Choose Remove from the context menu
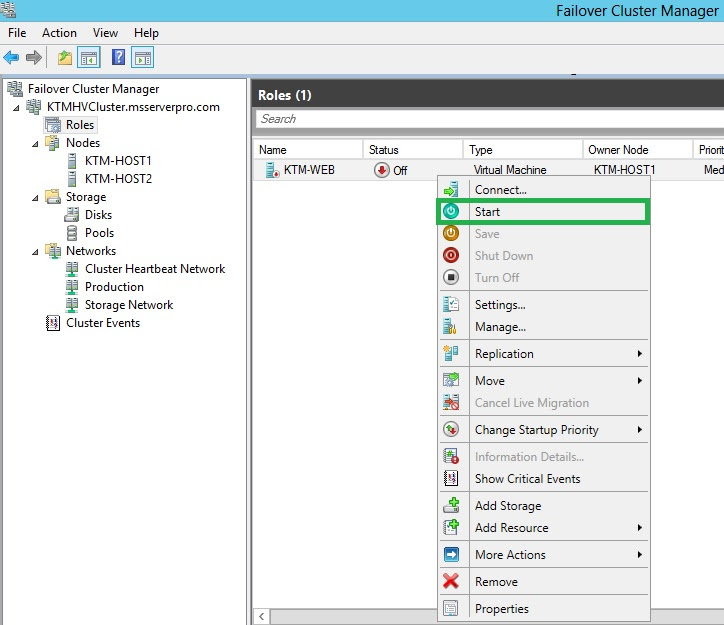This screenshot has height=625, width=724. (x=544, y=581)
